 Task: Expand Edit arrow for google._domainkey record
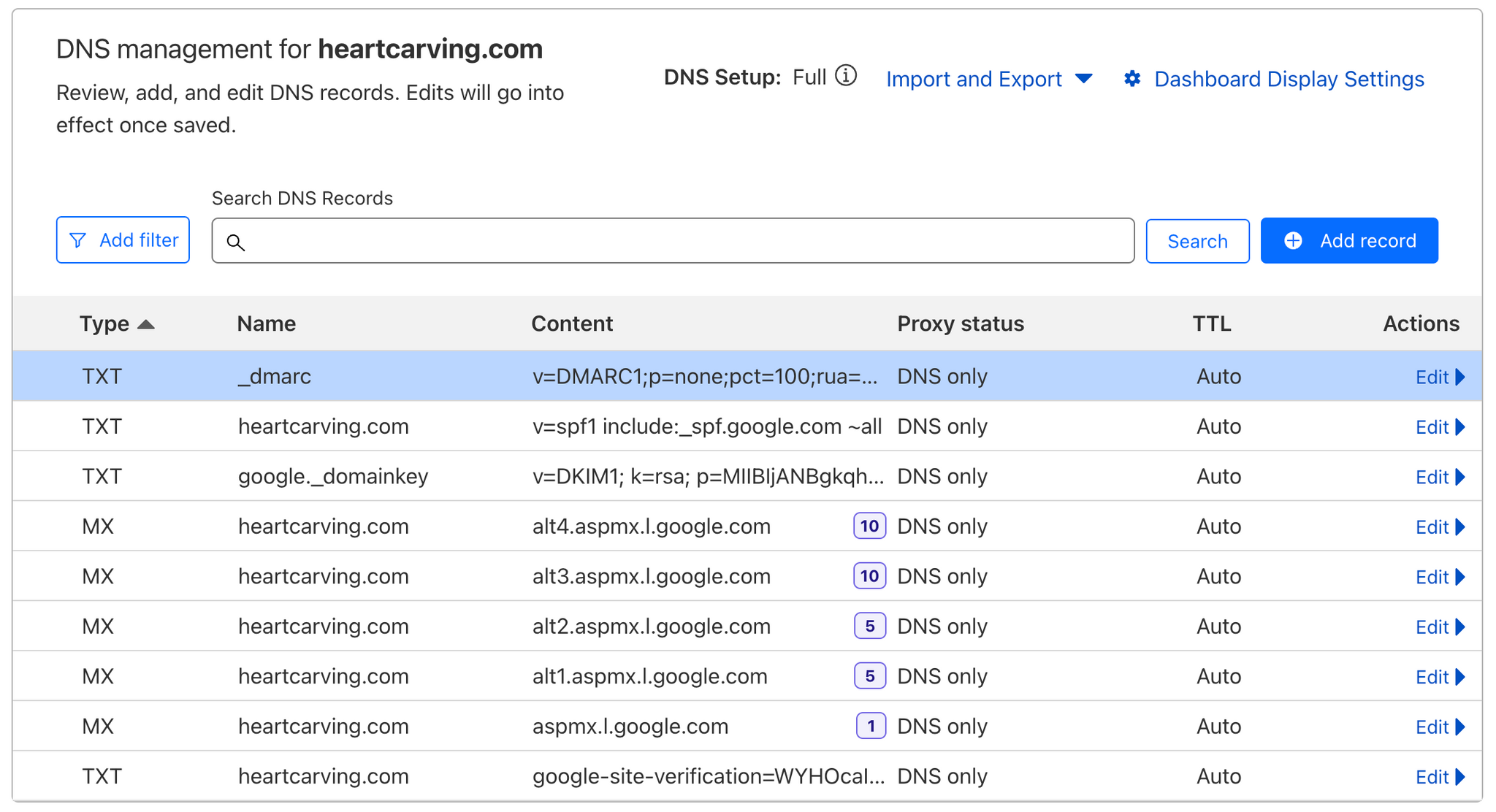(1460, 477)
